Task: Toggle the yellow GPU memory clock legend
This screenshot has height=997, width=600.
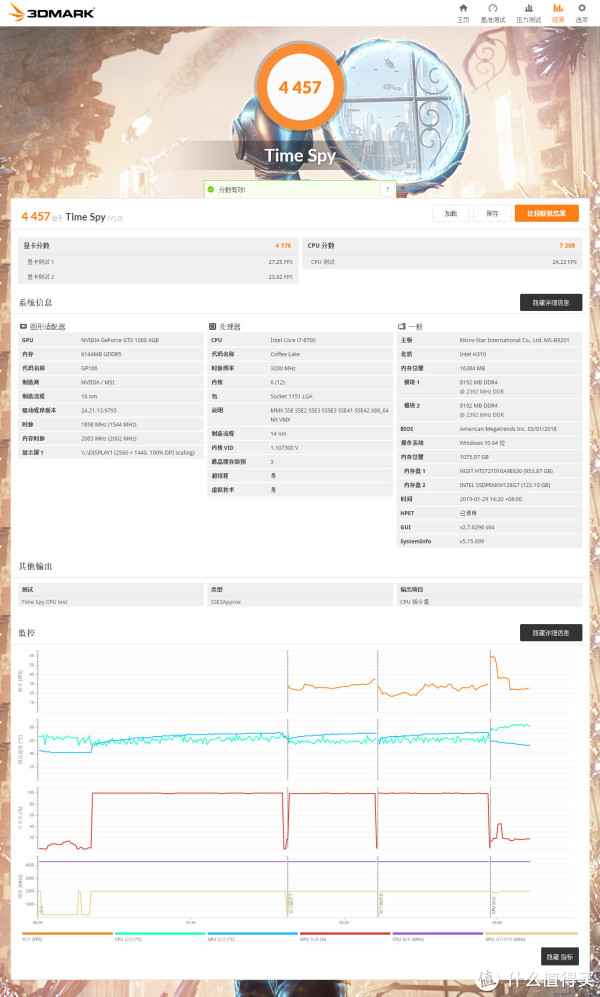Action: (x=531, y=936)
